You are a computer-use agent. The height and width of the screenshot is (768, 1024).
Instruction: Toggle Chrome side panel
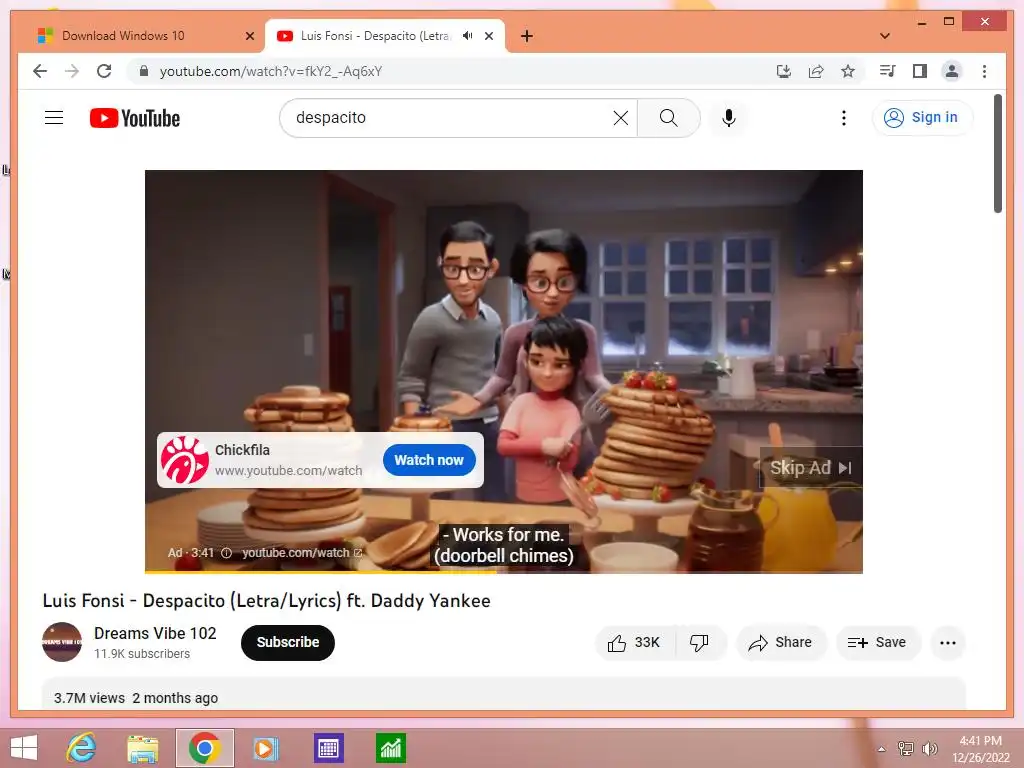tap(920, 71)
